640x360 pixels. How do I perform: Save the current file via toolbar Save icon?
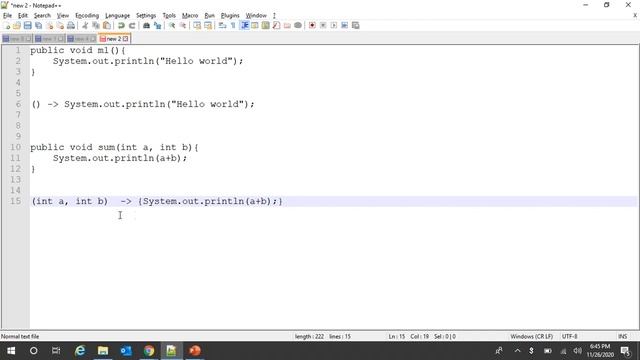coord(28,26)
